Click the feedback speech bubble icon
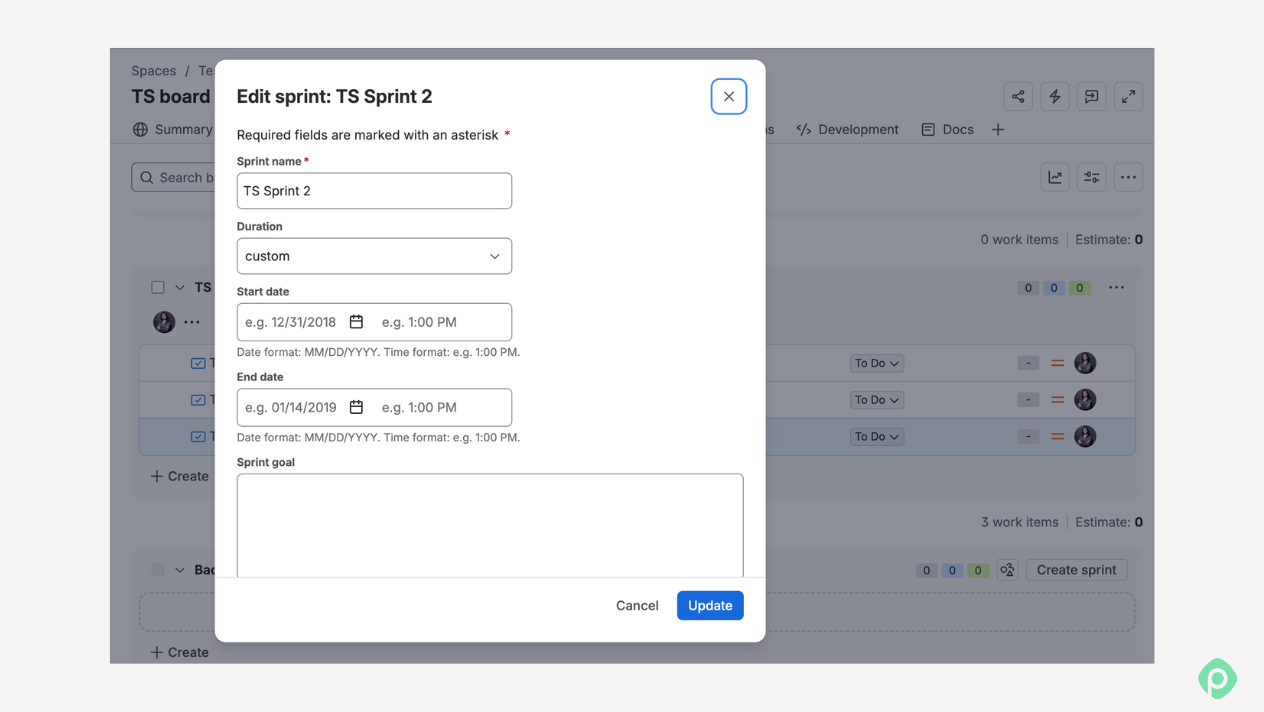This screenshot has width=1264, height=712. click(x=1092, y=97)
